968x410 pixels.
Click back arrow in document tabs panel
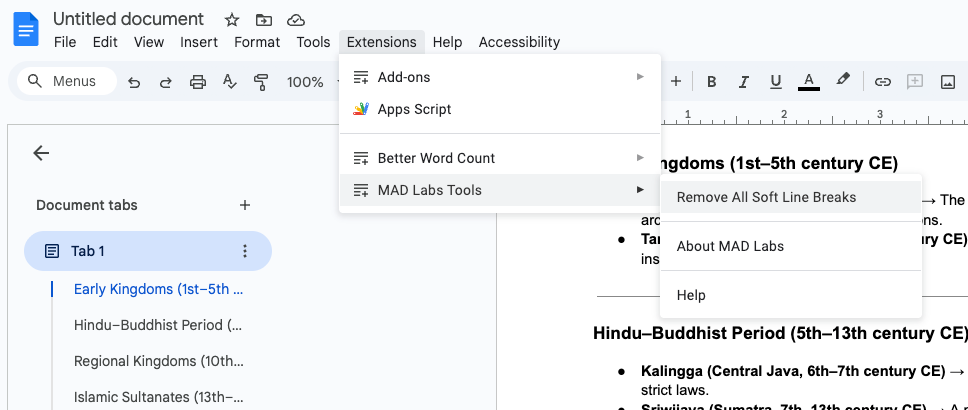click(41, 153)
